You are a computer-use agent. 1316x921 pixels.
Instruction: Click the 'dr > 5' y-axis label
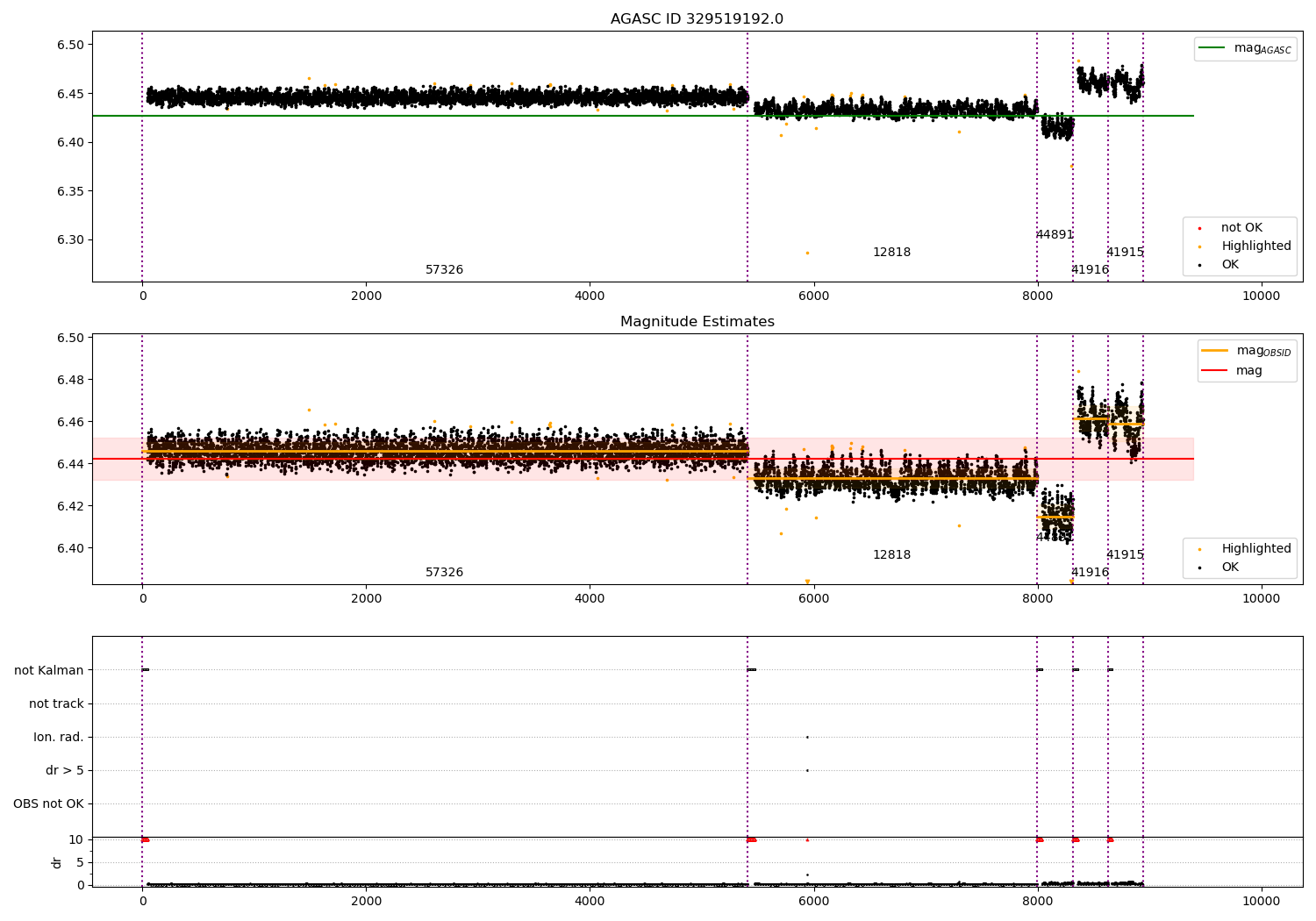65,770
